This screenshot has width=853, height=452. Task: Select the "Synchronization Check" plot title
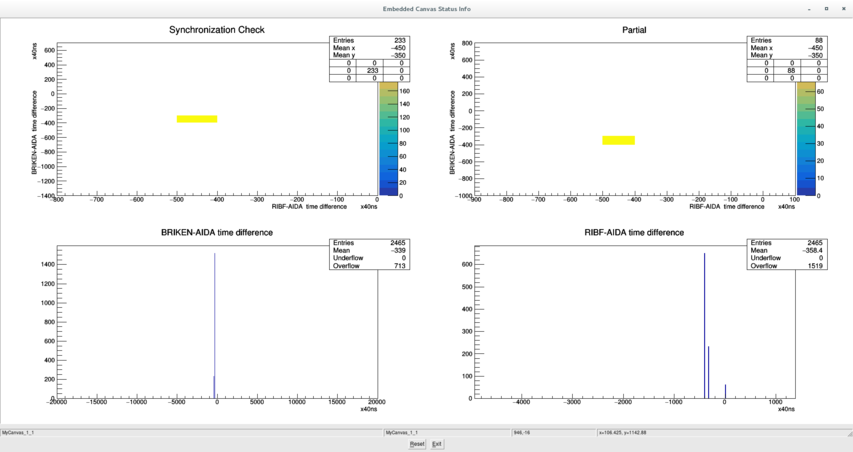(217, 30)
